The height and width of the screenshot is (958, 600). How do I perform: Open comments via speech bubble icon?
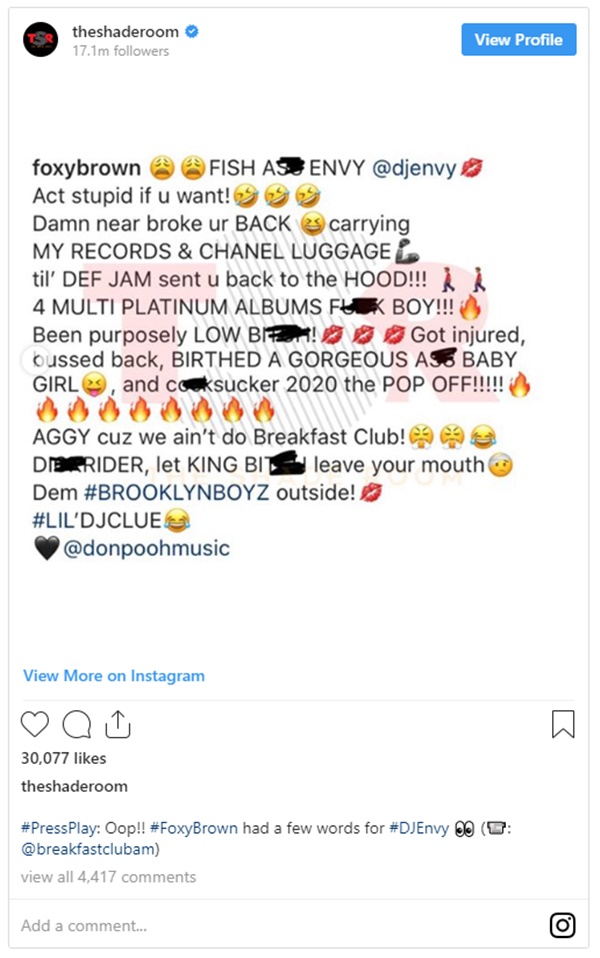pyautogui.click(x=76, y=725)
